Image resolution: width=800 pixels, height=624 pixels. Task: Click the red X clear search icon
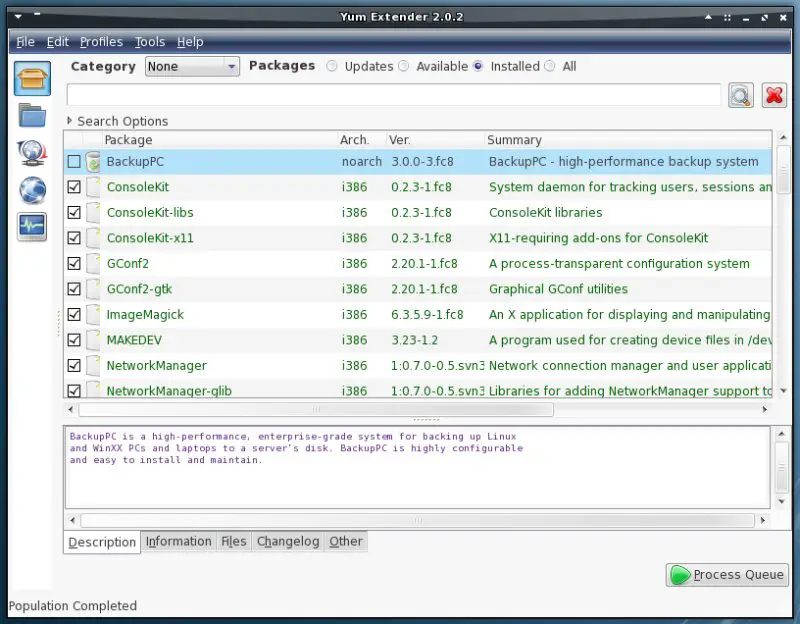(x=774, y=95)
